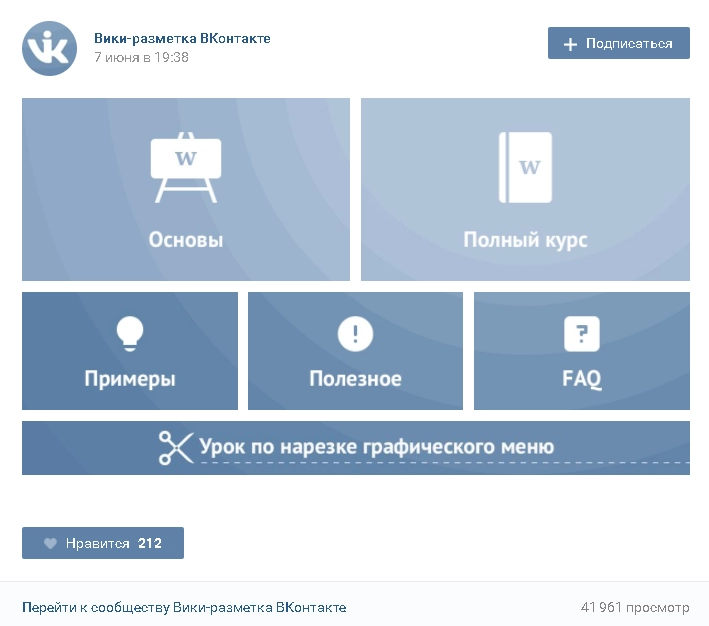Click the question mark icon above FAQ
The width and height of the screenshot is (709, 626).
[582, 334]
